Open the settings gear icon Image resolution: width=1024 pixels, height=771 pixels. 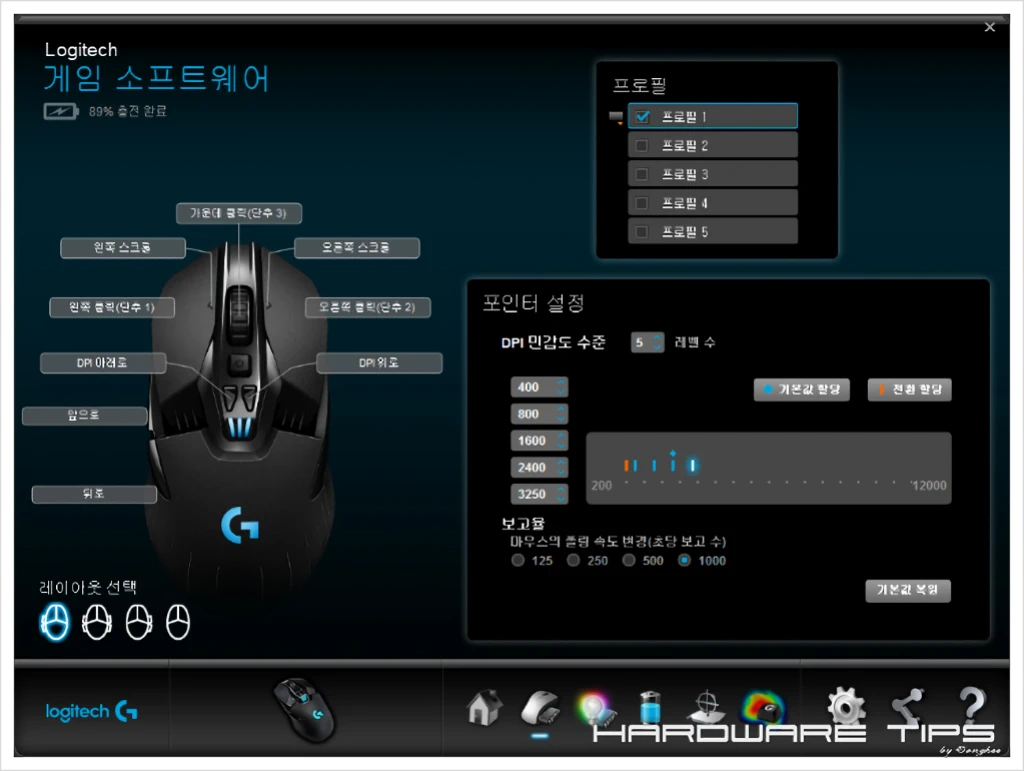pos(846,706)
